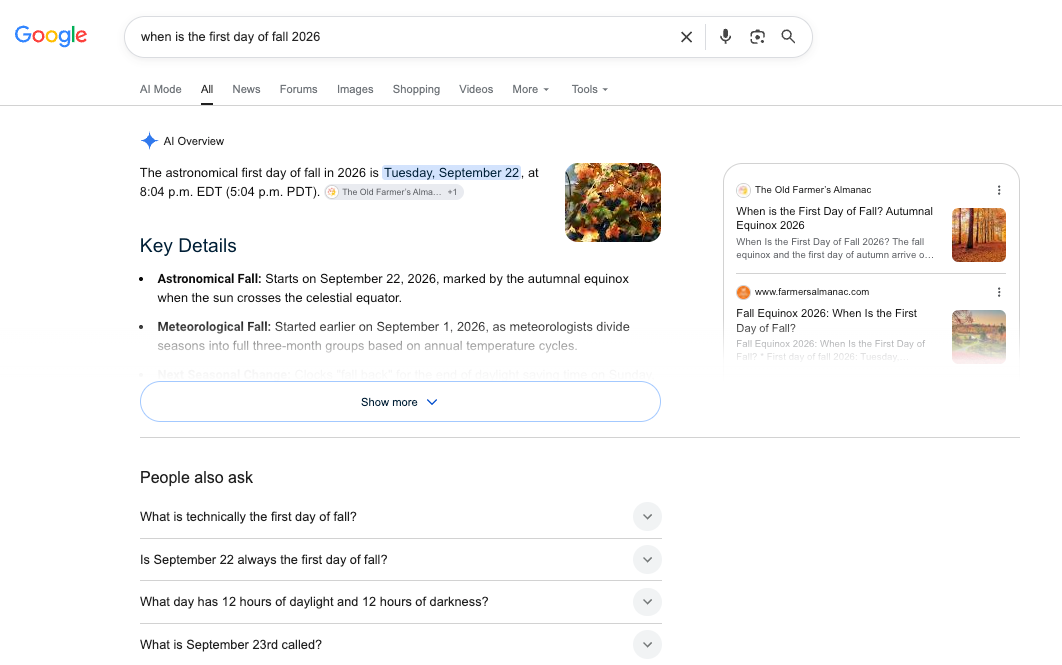This screenshot has height=665, width=1062.
Task: Switch to Shopping tab
Action: 416,89
